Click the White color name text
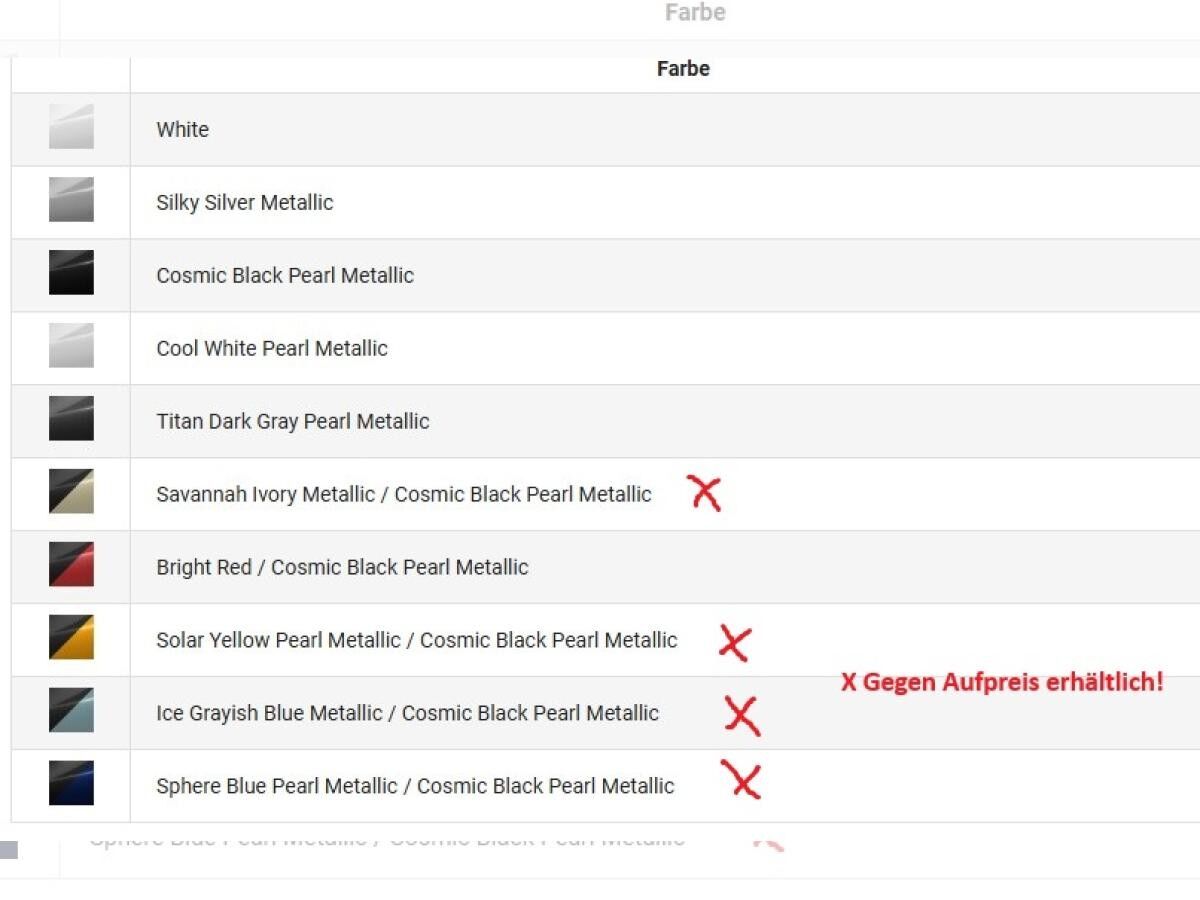This screenshot has height=900, width=1200. (182, 129)
